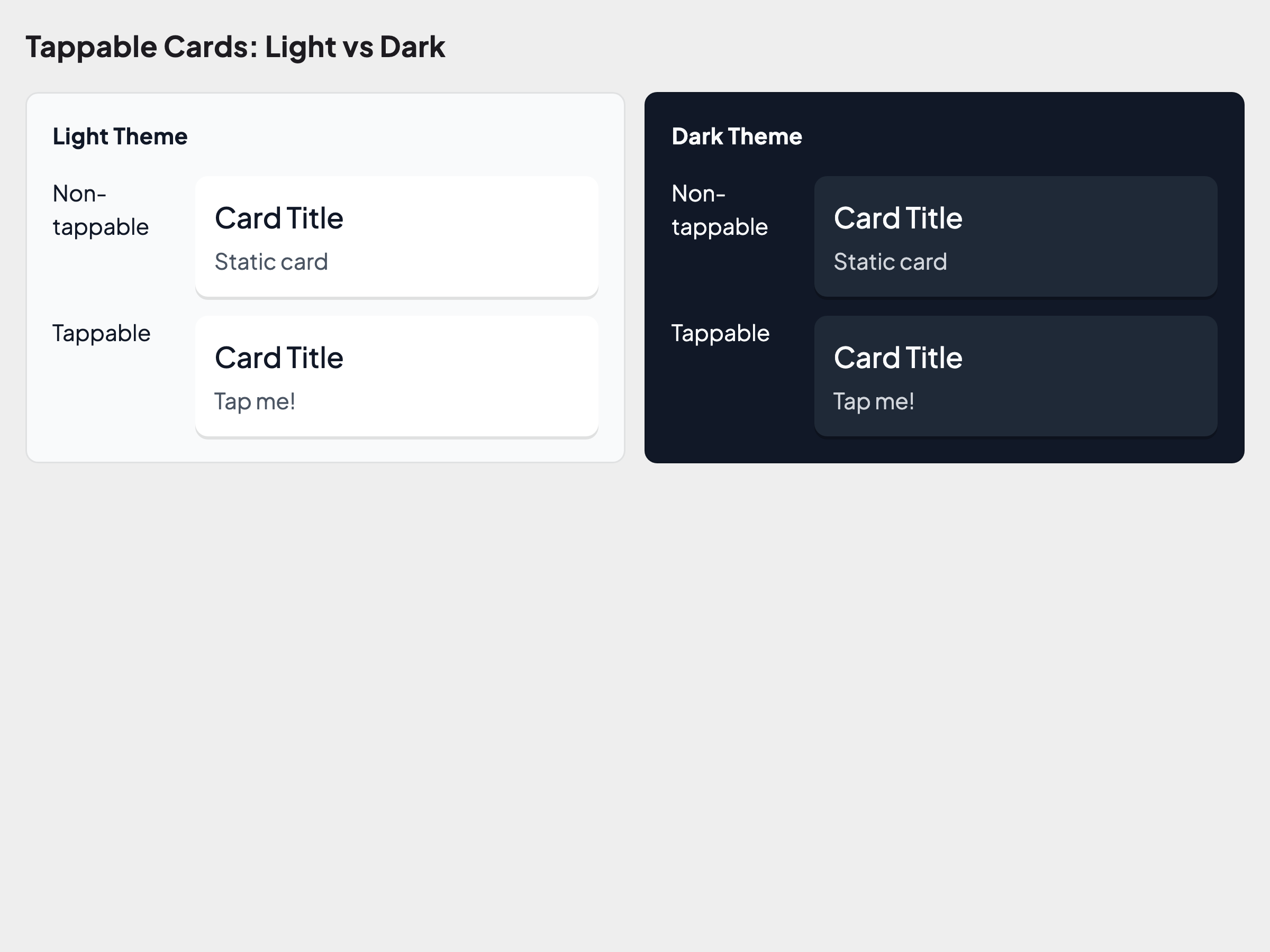1270x952 pixels.
Task: Click "Static card" text in light theme
Action: [x=271, y=262]
